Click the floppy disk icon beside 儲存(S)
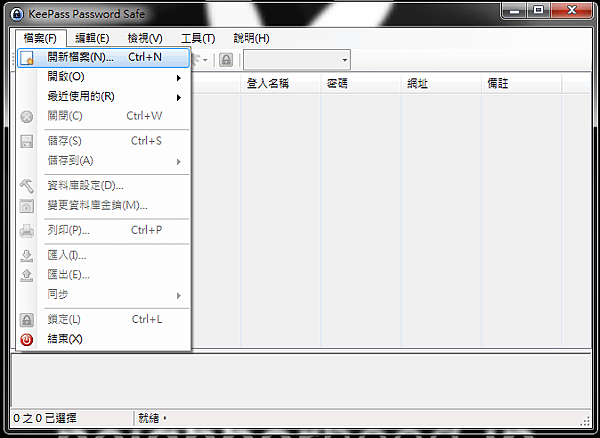 point(27,141)
